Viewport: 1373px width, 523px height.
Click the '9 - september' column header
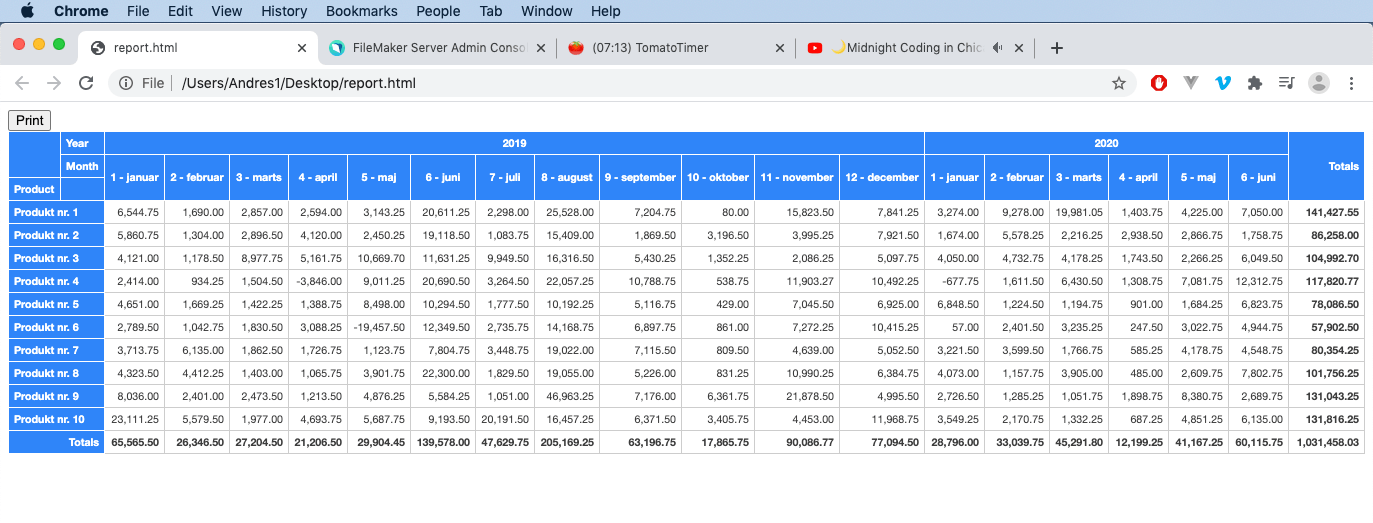[640, 177]
